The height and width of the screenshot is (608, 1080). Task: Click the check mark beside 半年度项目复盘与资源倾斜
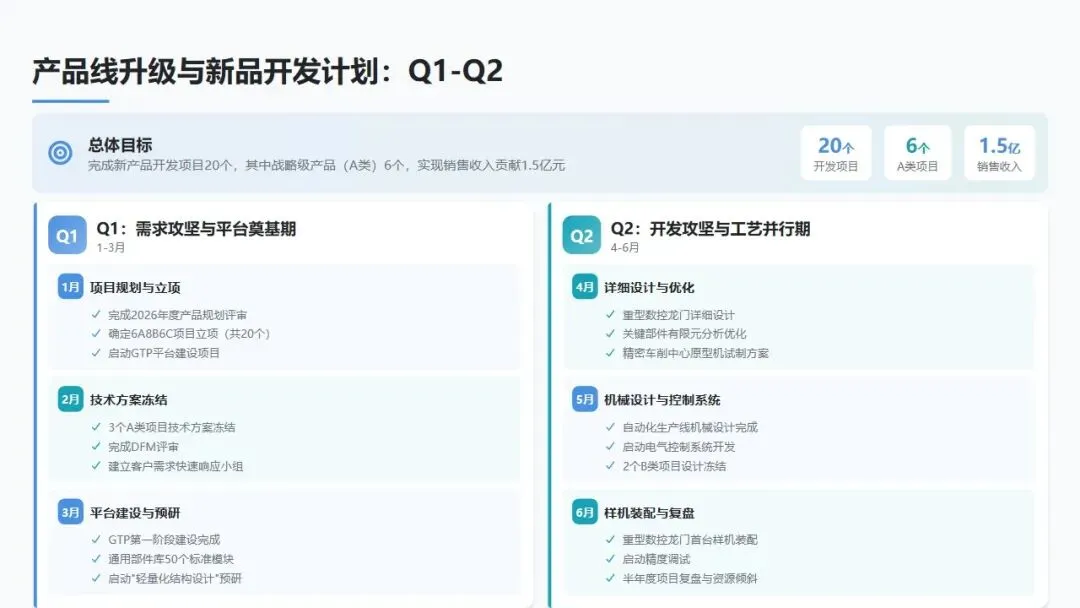(x=610, y=578)
